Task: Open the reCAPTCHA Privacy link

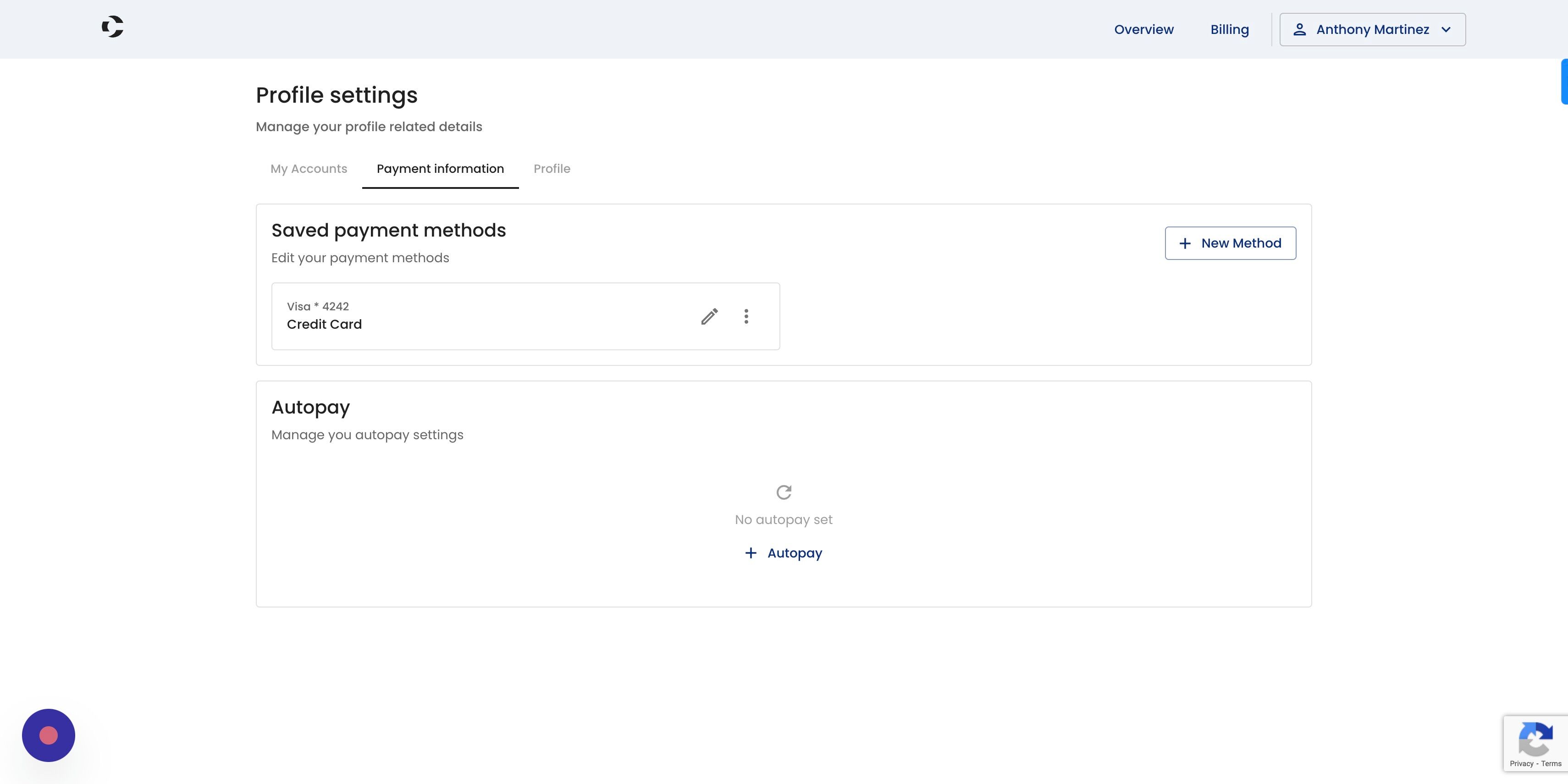Action: tap(1522, 763)
